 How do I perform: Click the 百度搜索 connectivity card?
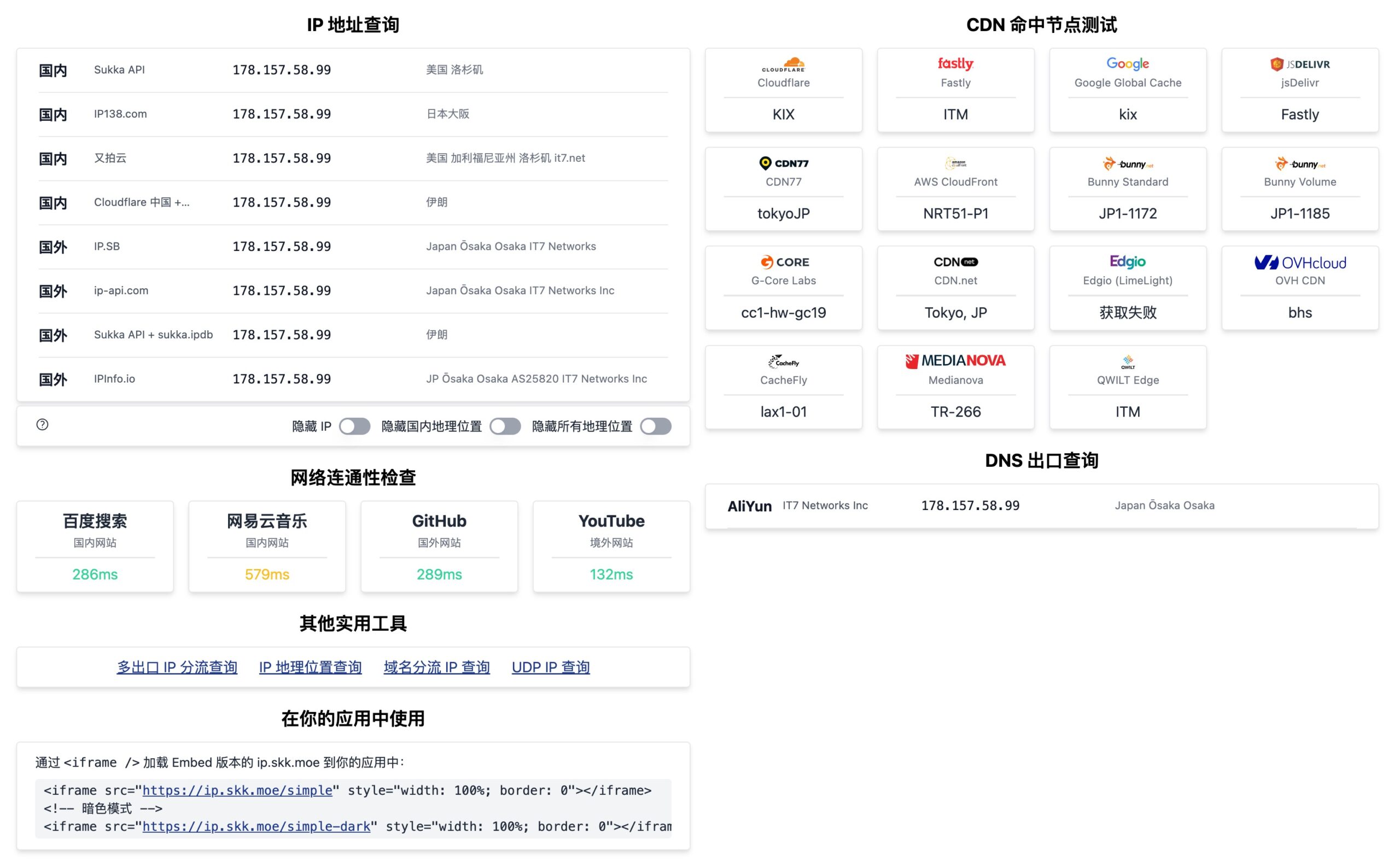(x=95, y=546)
